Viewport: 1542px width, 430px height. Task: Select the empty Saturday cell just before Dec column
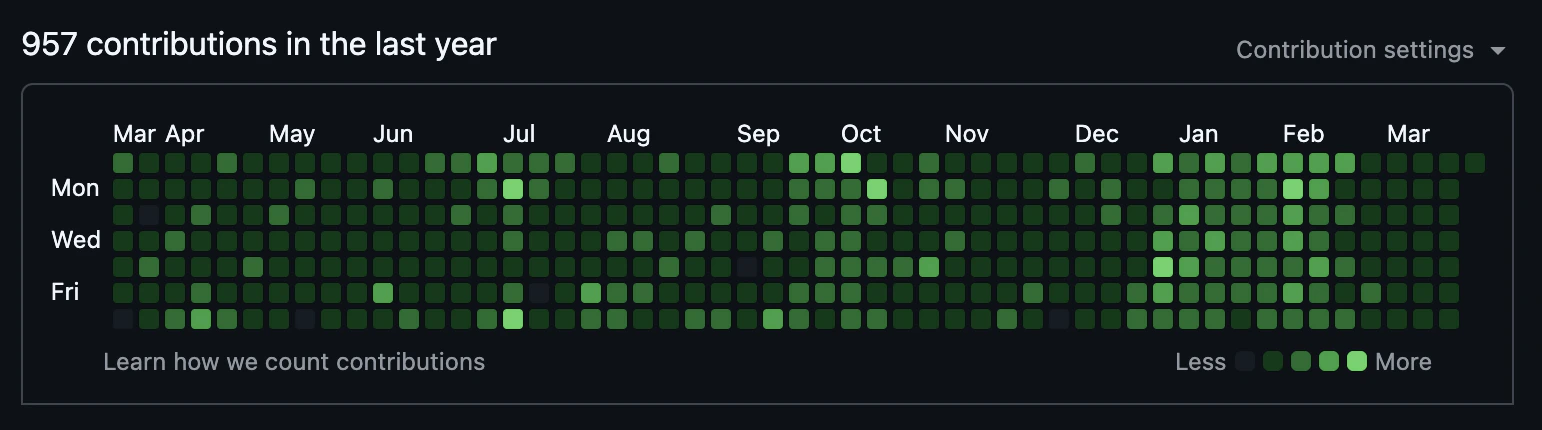[1059, 319]
